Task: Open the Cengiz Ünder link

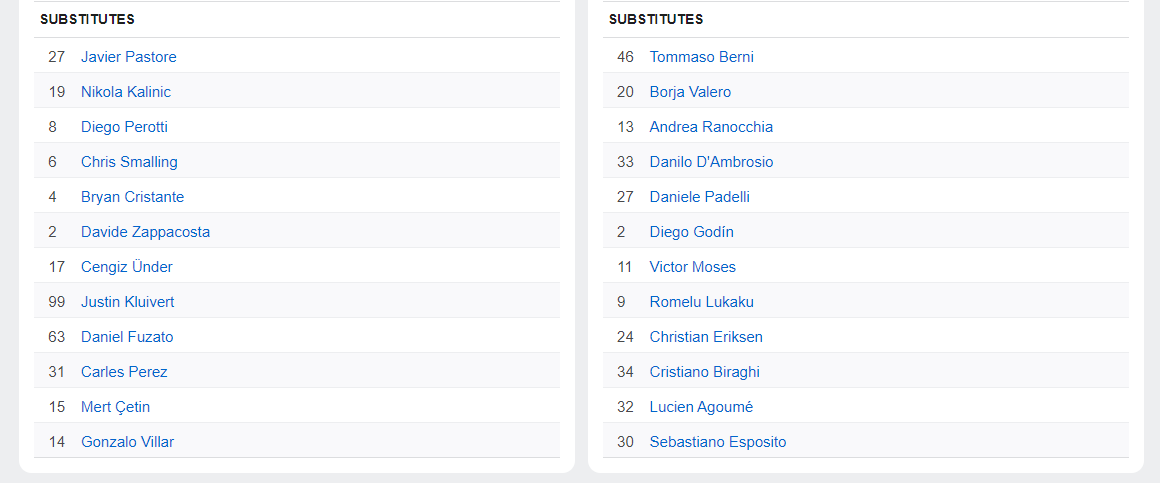Action: [127, 267]
